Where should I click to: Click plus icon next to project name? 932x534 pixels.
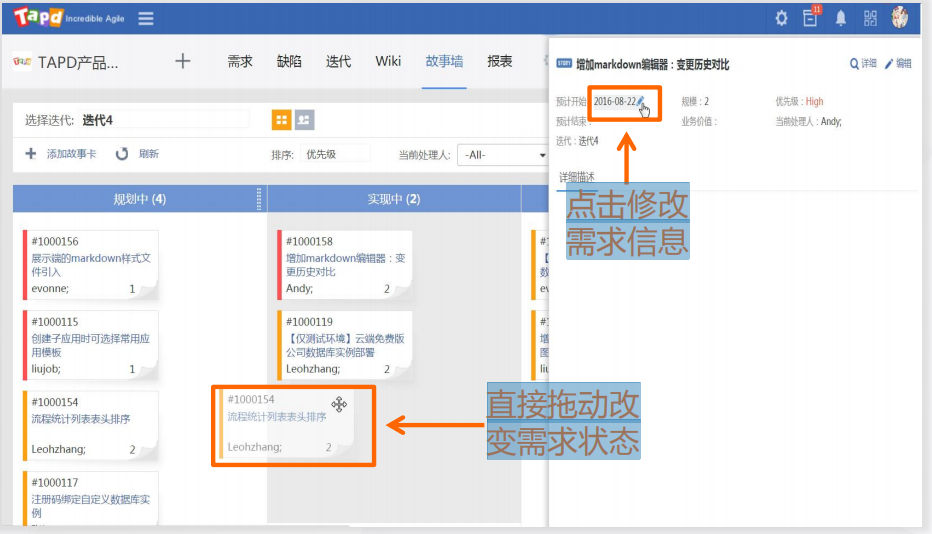point(182,61)
